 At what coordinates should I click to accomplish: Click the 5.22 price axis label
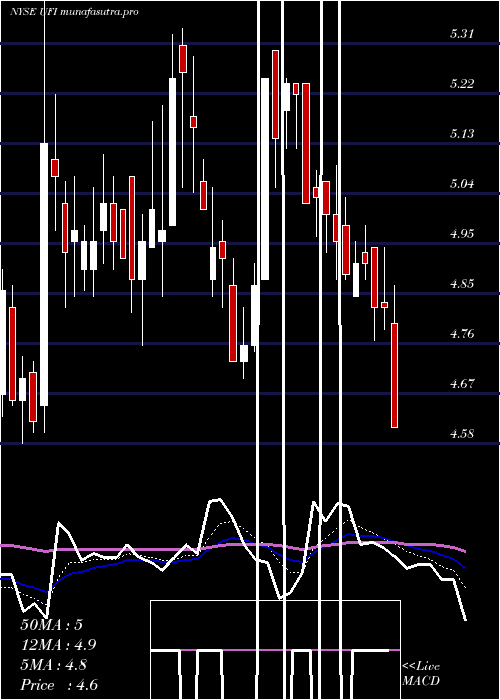click(x=462, y=84)
